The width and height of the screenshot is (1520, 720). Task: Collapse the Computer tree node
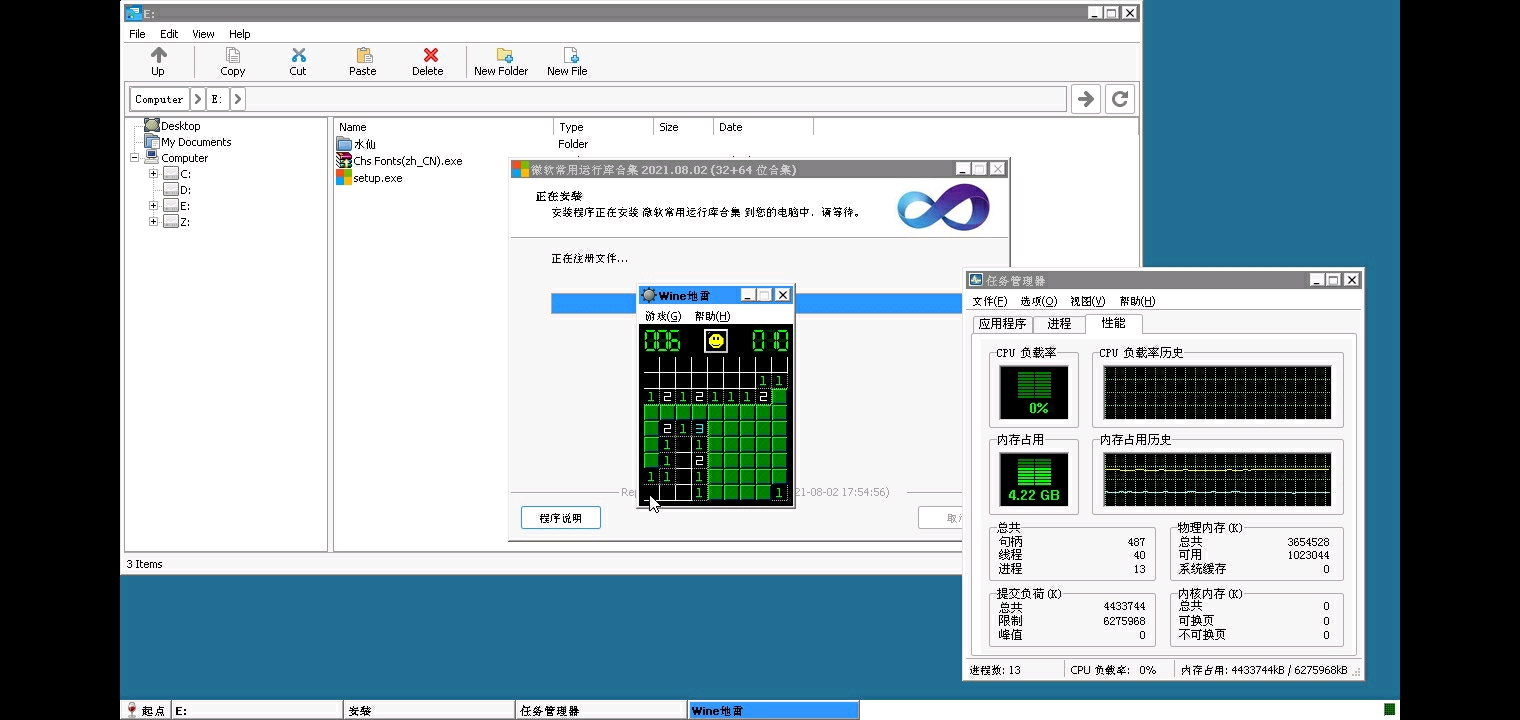(135, 158)
